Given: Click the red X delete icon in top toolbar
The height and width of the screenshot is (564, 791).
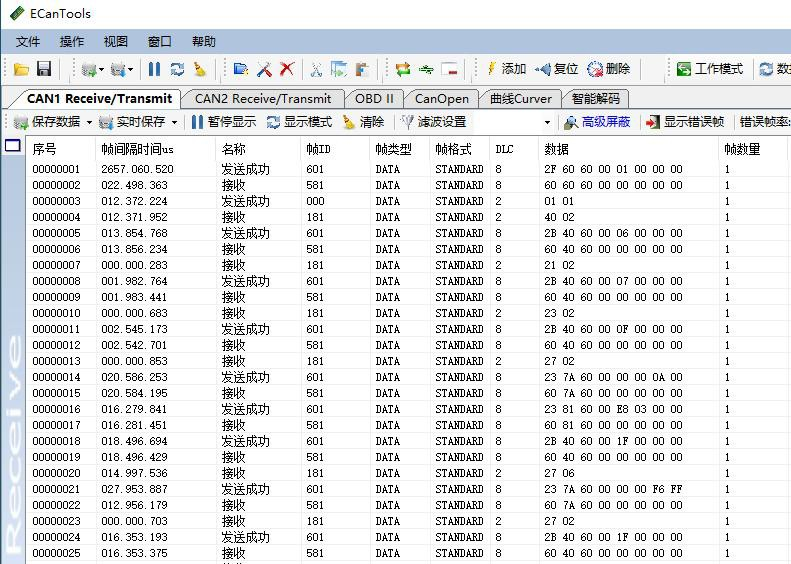Looking at the screenshot, I should (287, 69).
